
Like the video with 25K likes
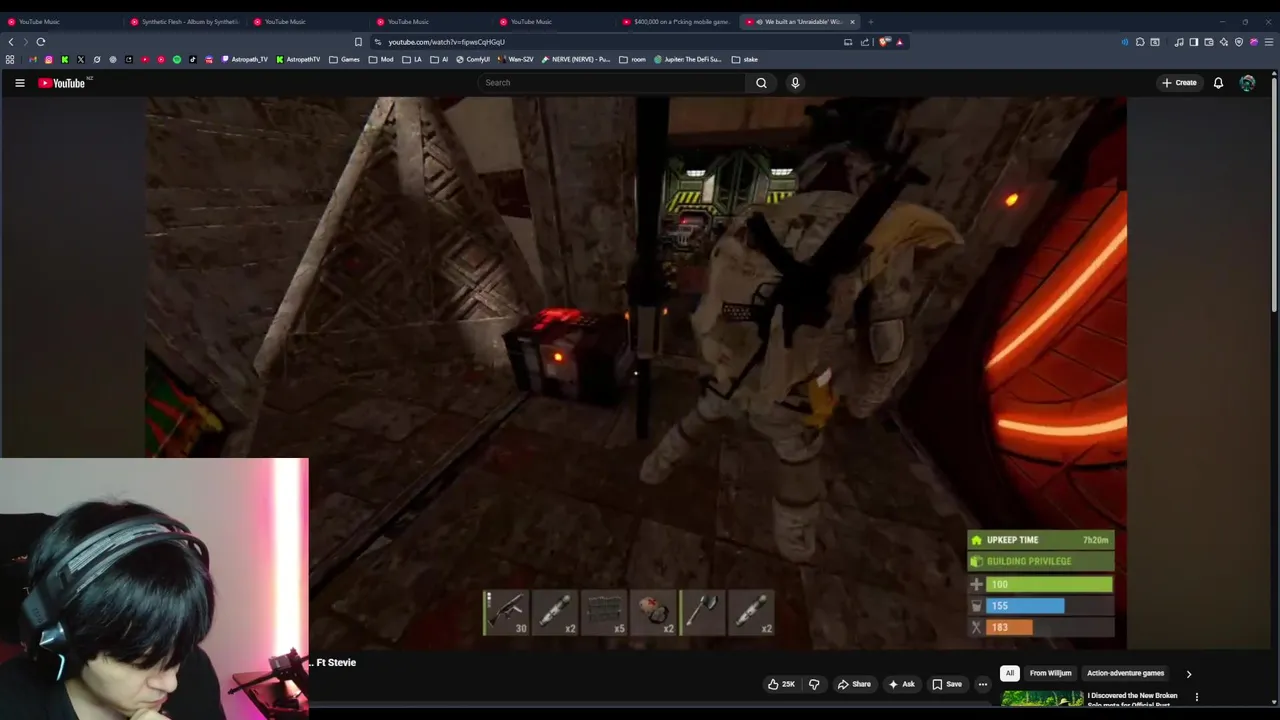780,684
